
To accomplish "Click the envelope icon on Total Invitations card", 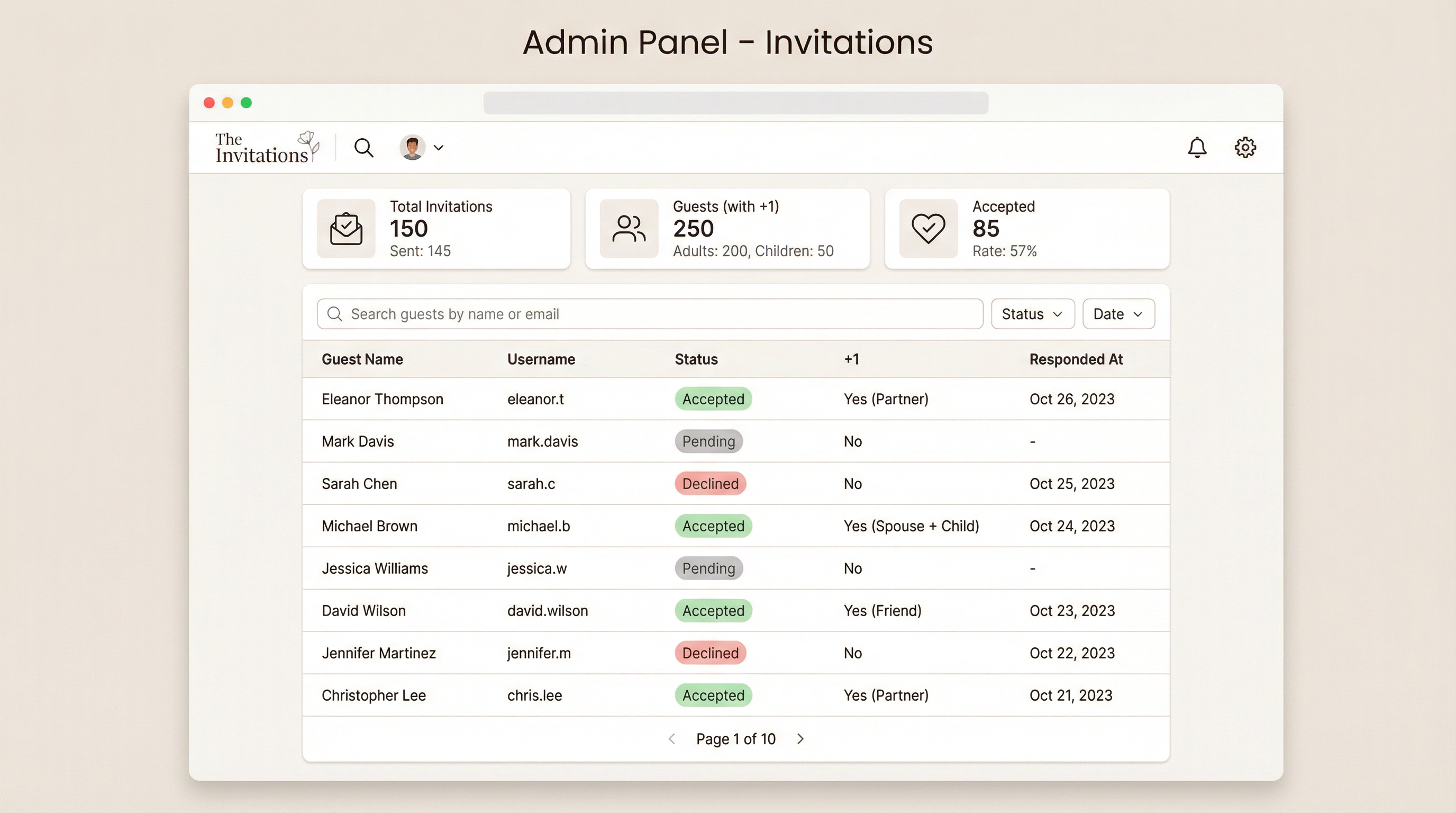I will pos(346,229).
